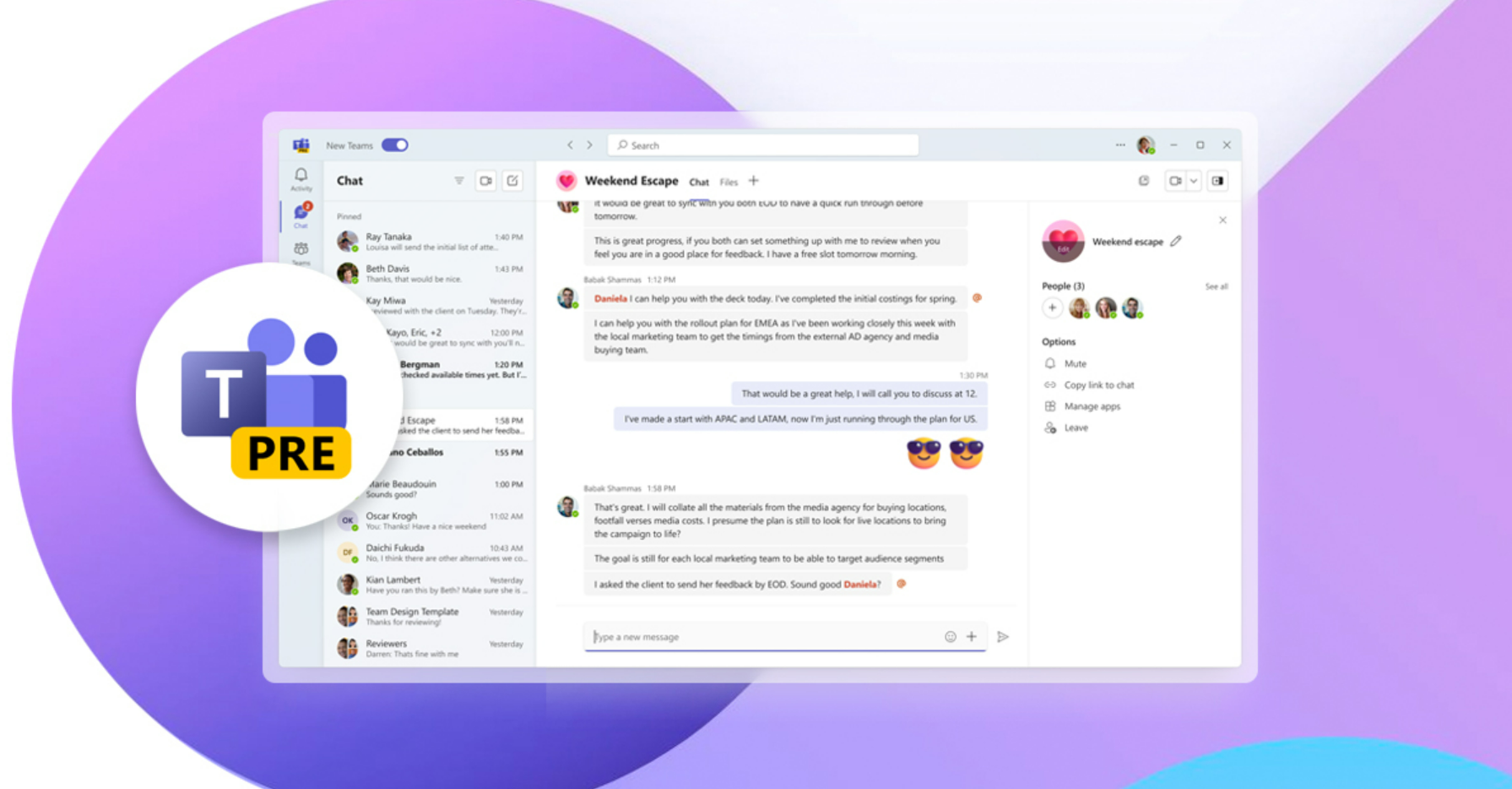This screenshot has height=789, width=1512.
Task: Expand the video call dropdown arrow
Action: pyautogui.click(x=1194, y=181)
